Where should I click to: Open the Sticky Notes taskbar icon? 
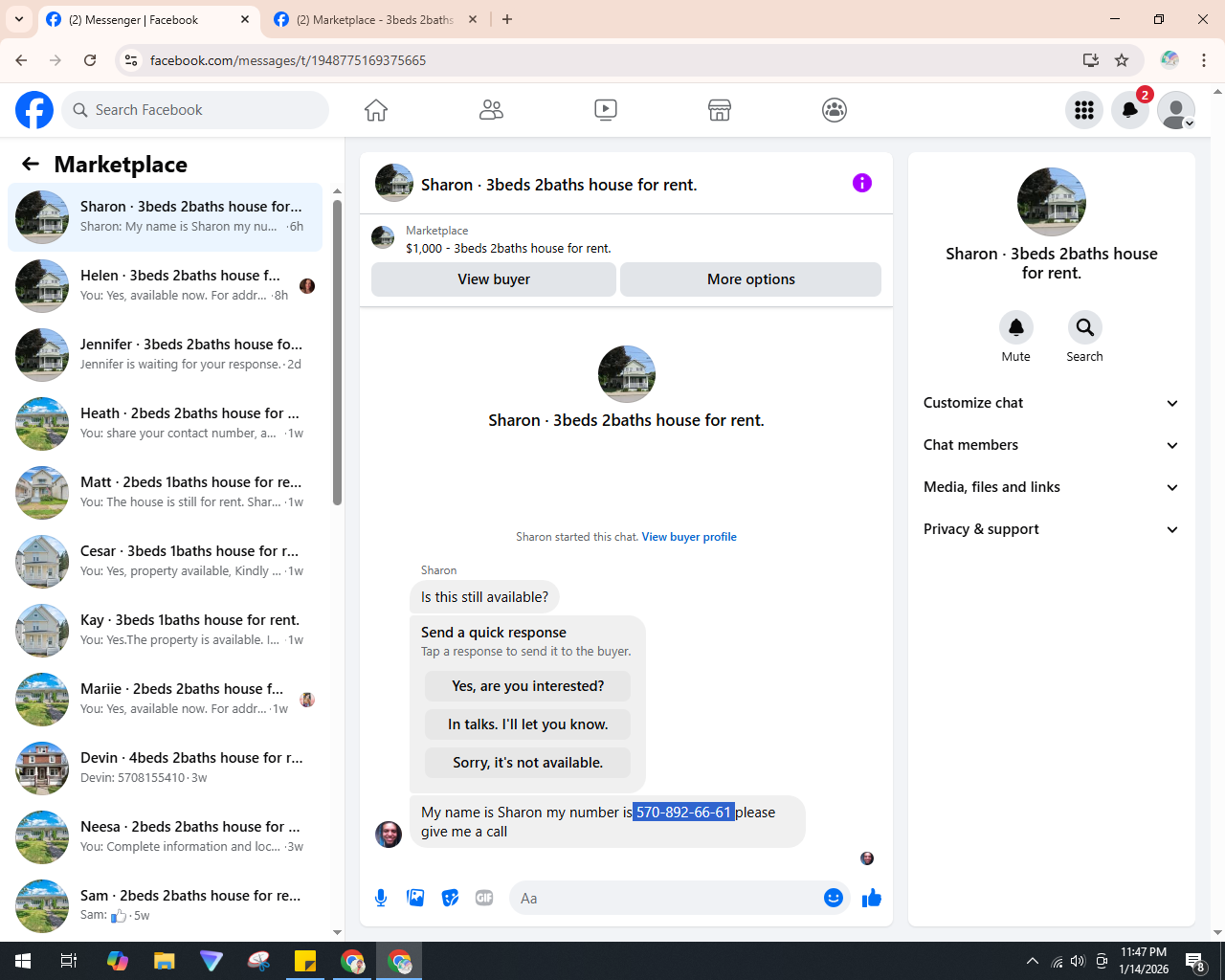coord(305,961)
